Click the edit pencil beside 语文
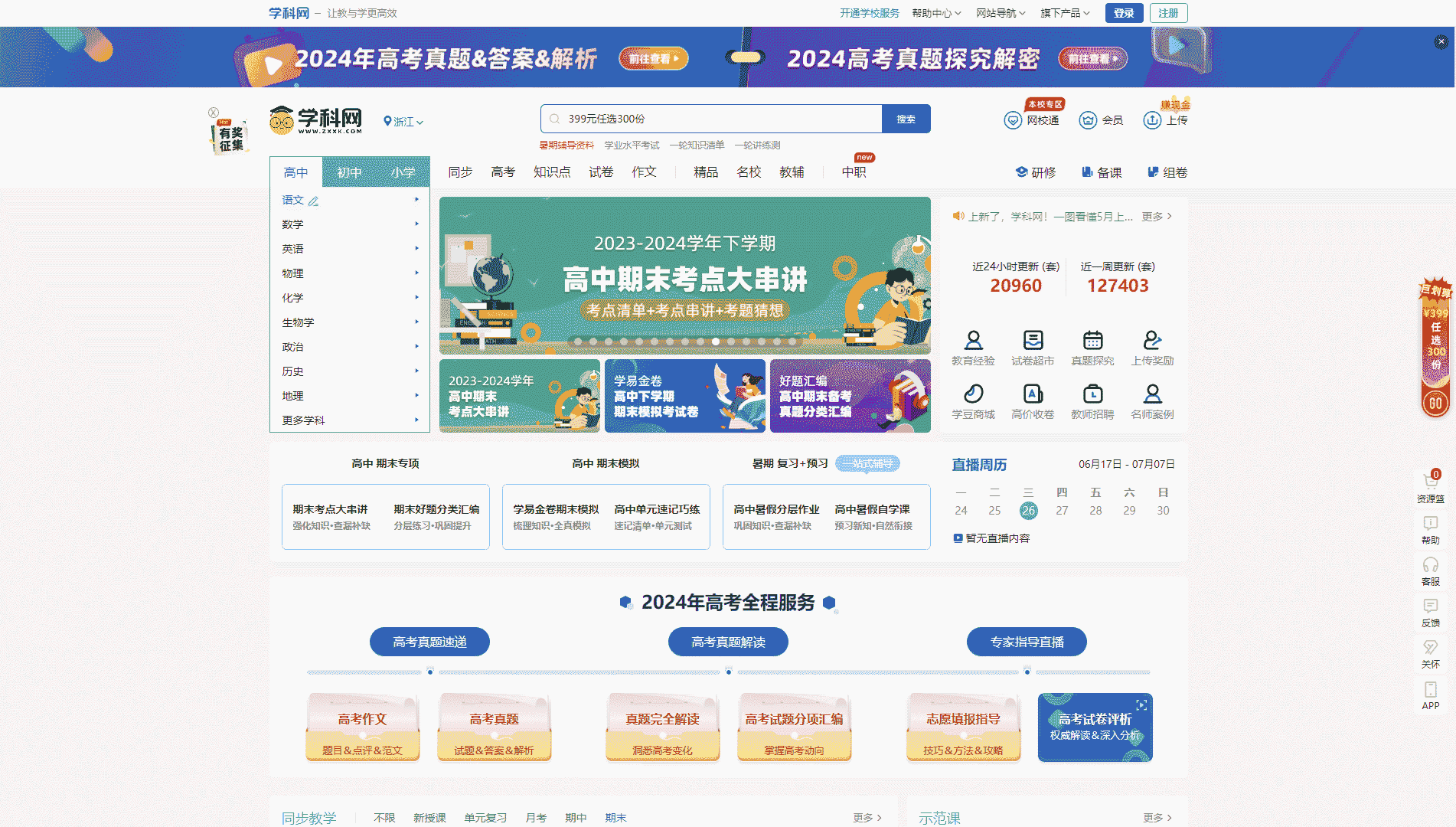The height and width of the screenshot is (827, 1456). click(x=313, y=201)
